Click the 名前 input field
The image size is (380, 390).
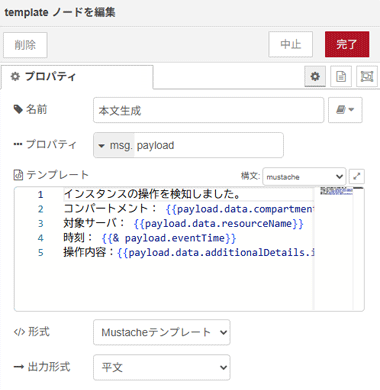pos(208,110)
